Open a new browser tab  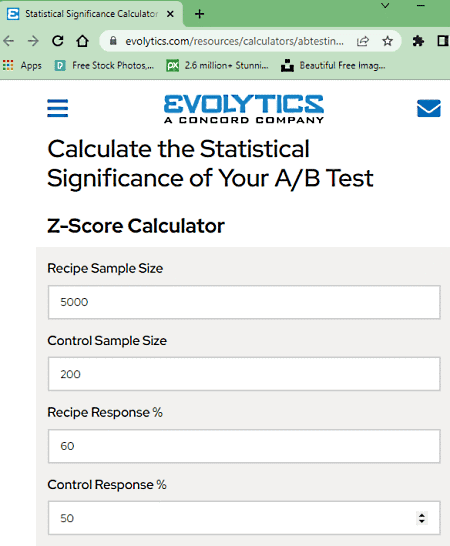[200, 14]
